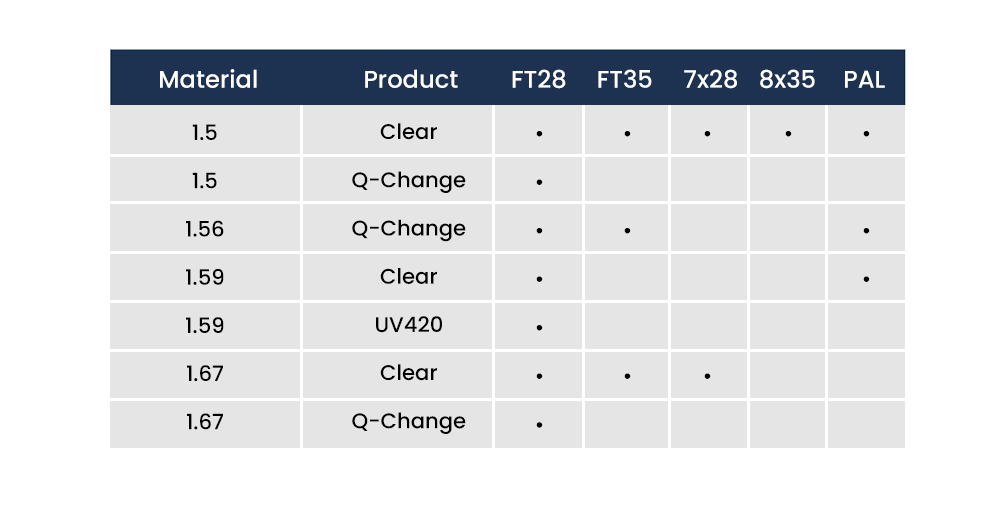This screenshot has width=1000, height=505.
Task: Click the Product column header
Action: [410, 79]
